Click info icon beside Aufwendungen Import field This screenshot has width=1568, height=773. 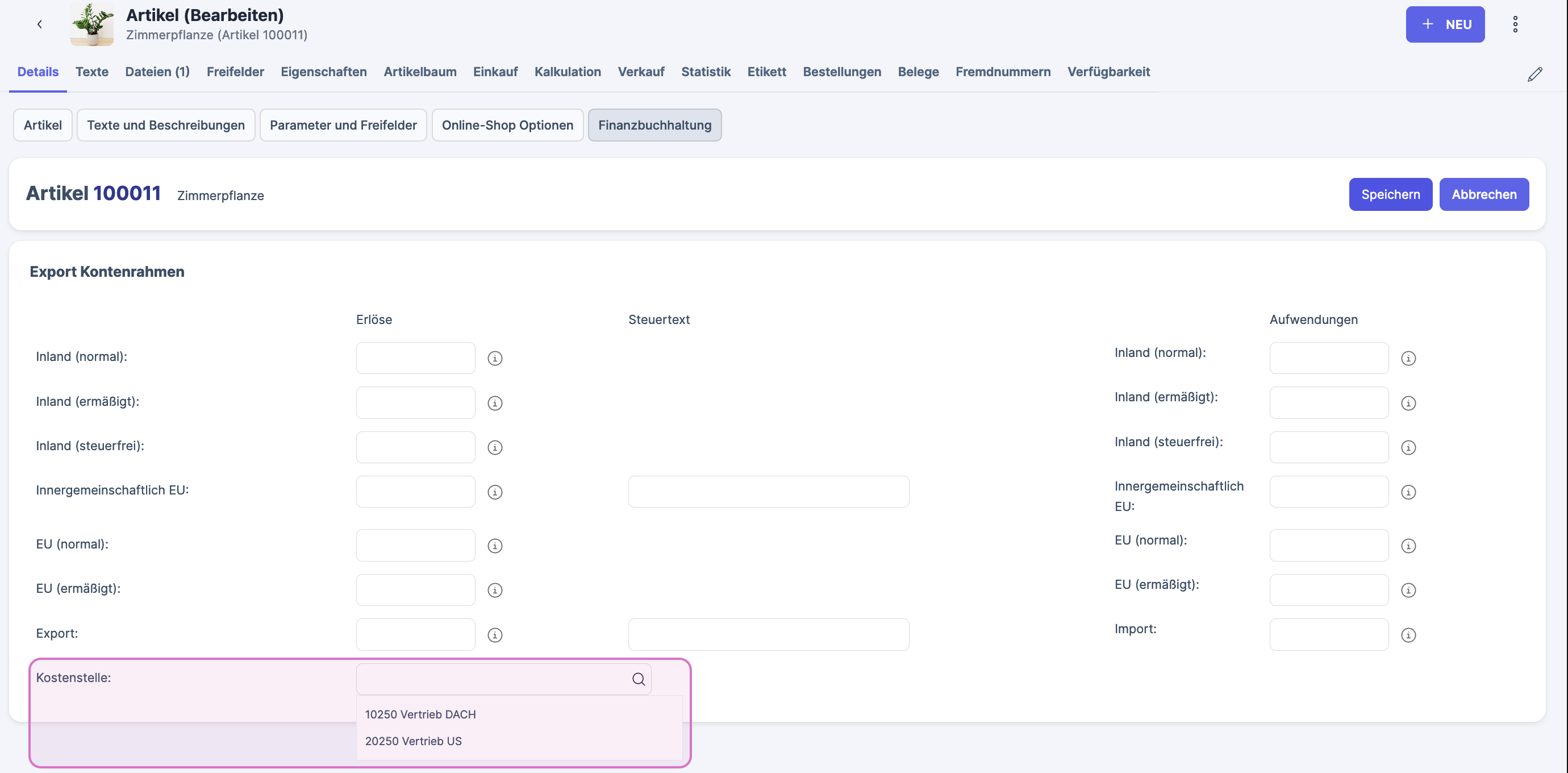[x=1408, y=635]
